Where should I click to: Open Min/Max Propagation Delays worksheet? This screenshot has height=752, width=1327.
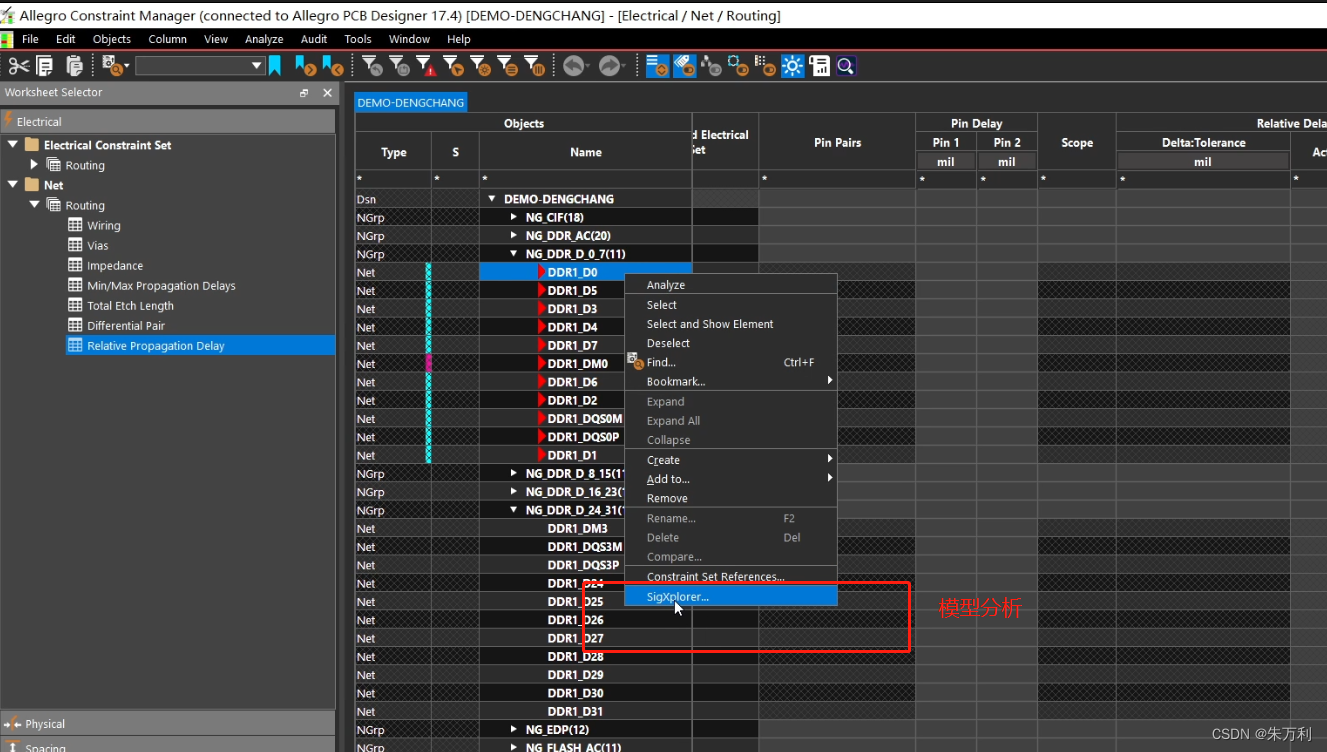(161, 285)
